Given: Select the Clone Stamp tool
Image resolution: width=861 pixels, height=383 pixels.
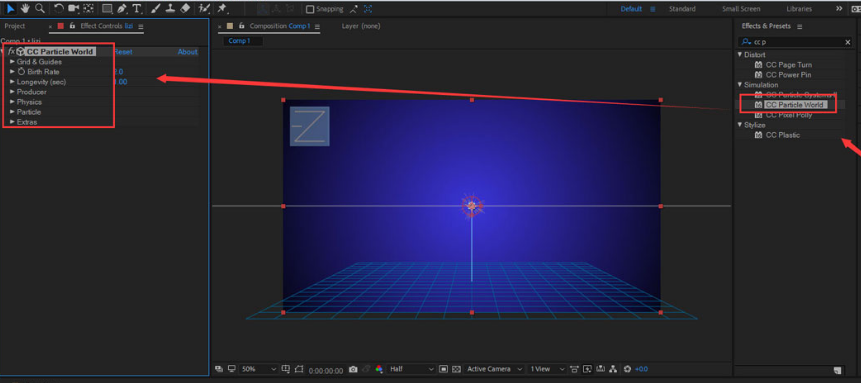Looking at the screenshot, I should 170,8.
